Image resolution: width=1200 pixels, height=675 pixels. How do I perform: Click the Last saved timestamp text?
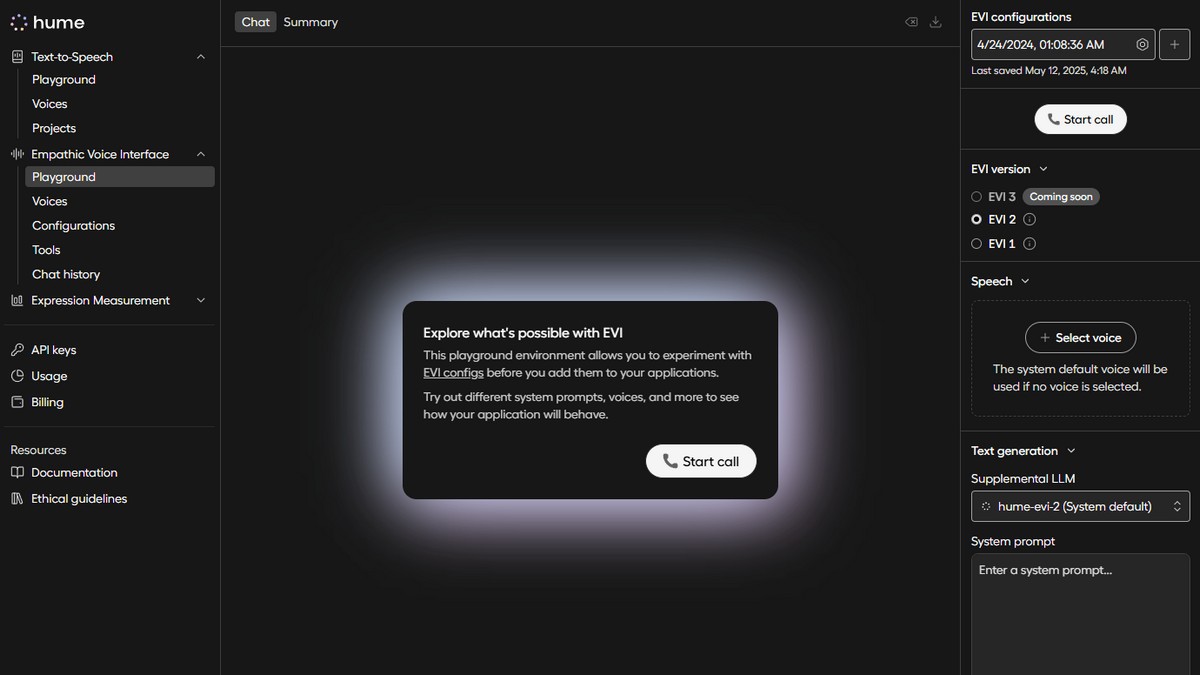(1049, 71)
